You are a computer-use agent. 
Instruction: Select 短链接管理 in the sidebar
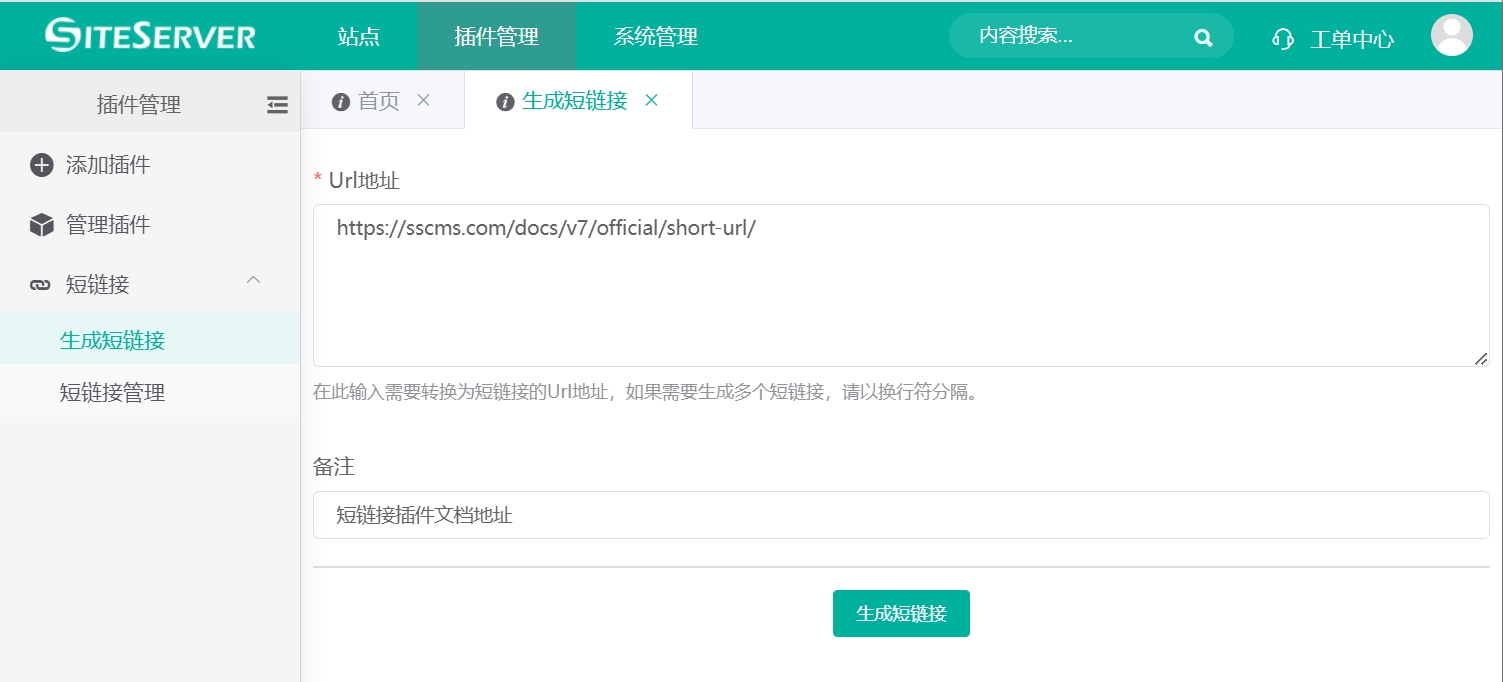[112, 393]
